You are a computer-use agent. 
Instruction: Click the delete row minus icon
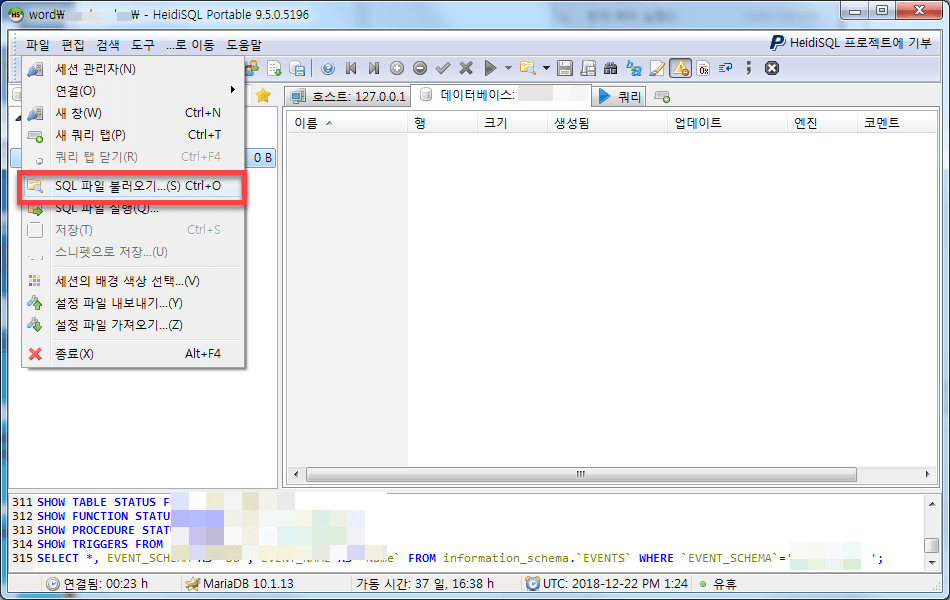pos(420,68)
